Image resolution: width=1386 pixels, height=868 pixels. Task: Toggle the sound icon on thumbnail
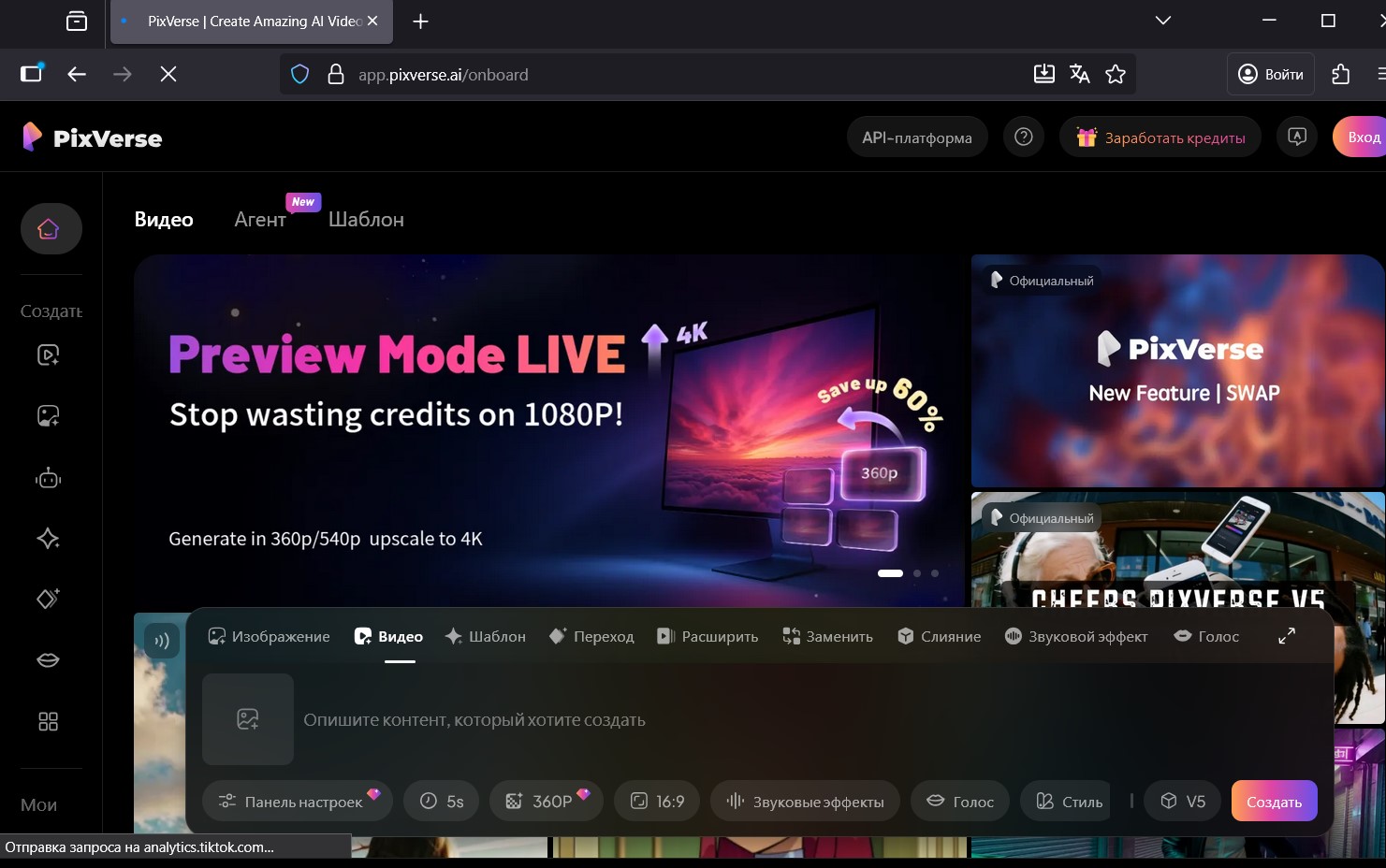pyautogui.click(x=162, y=641)
